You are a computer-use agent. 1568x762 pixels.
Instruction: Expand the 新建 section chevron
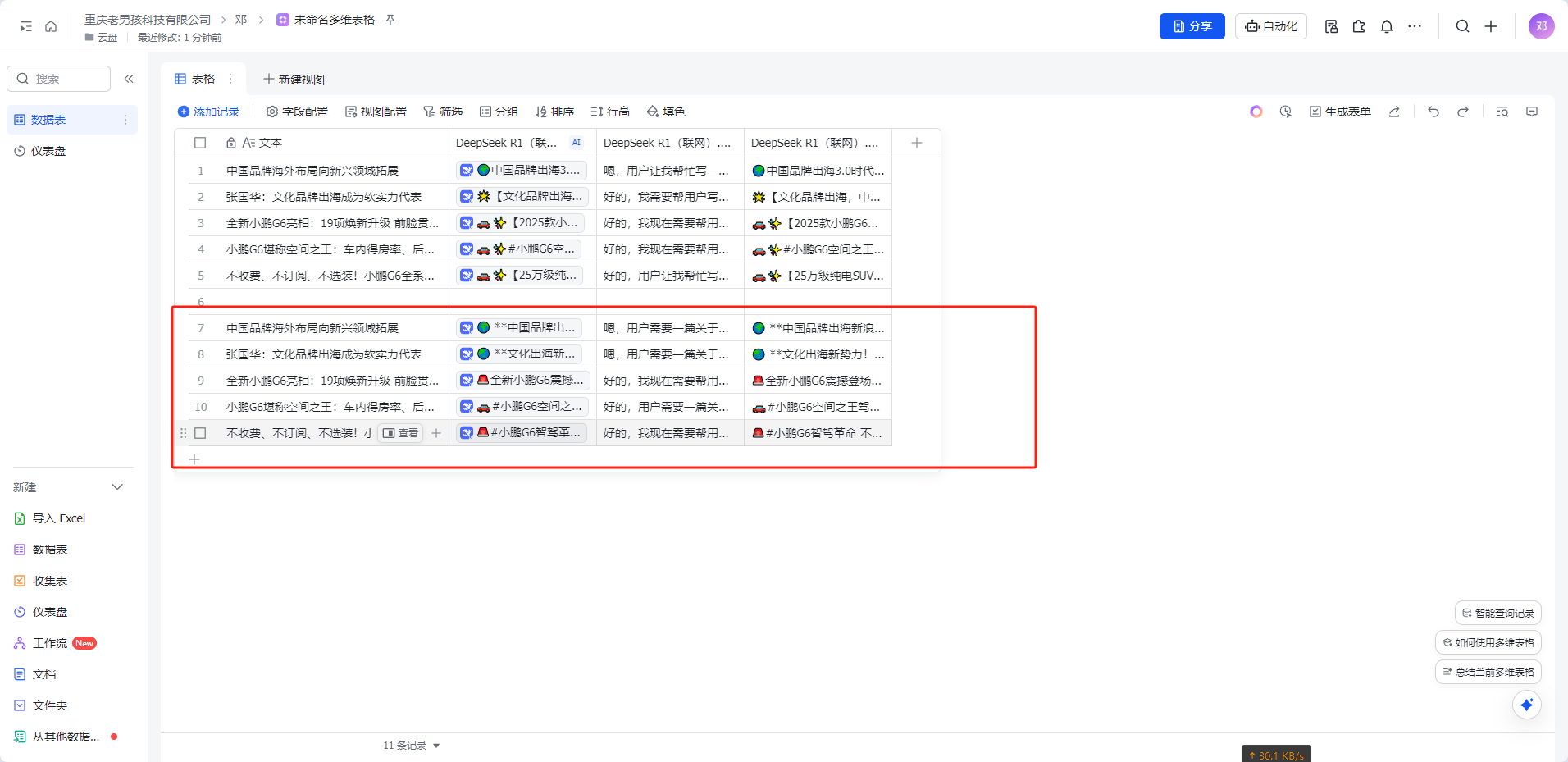[x=117, y=487]
